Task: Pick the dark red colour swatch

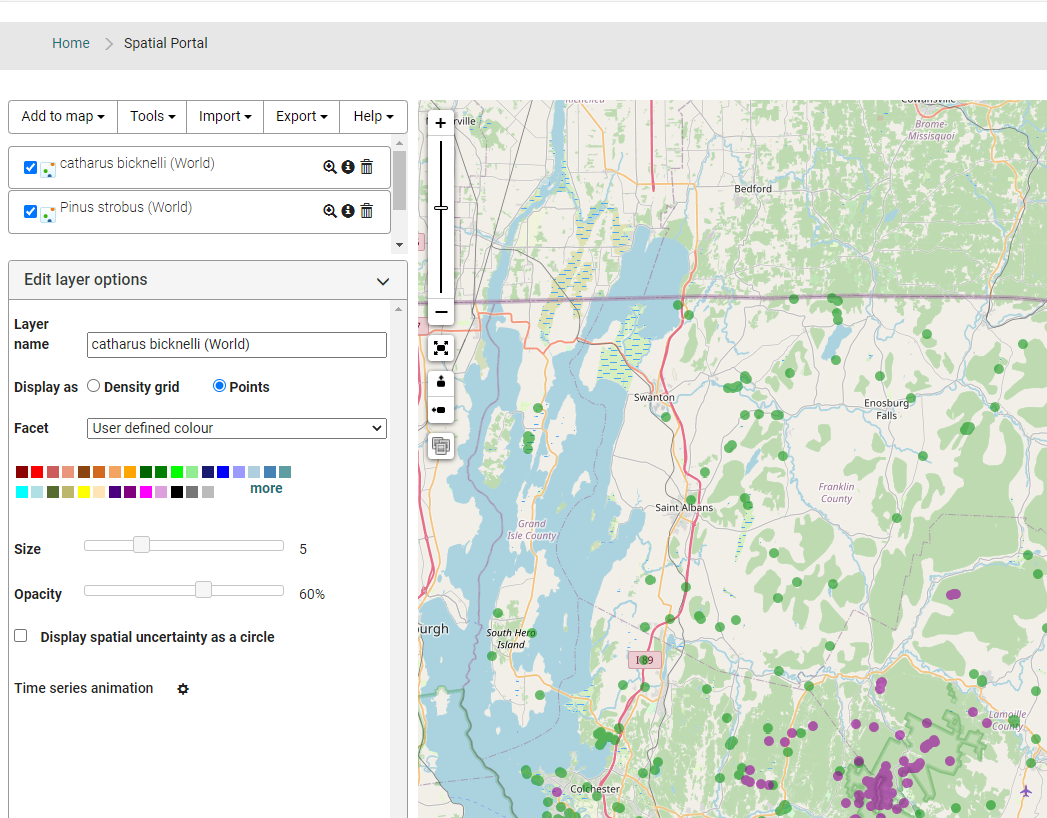Action: click(x=22, y=472)
